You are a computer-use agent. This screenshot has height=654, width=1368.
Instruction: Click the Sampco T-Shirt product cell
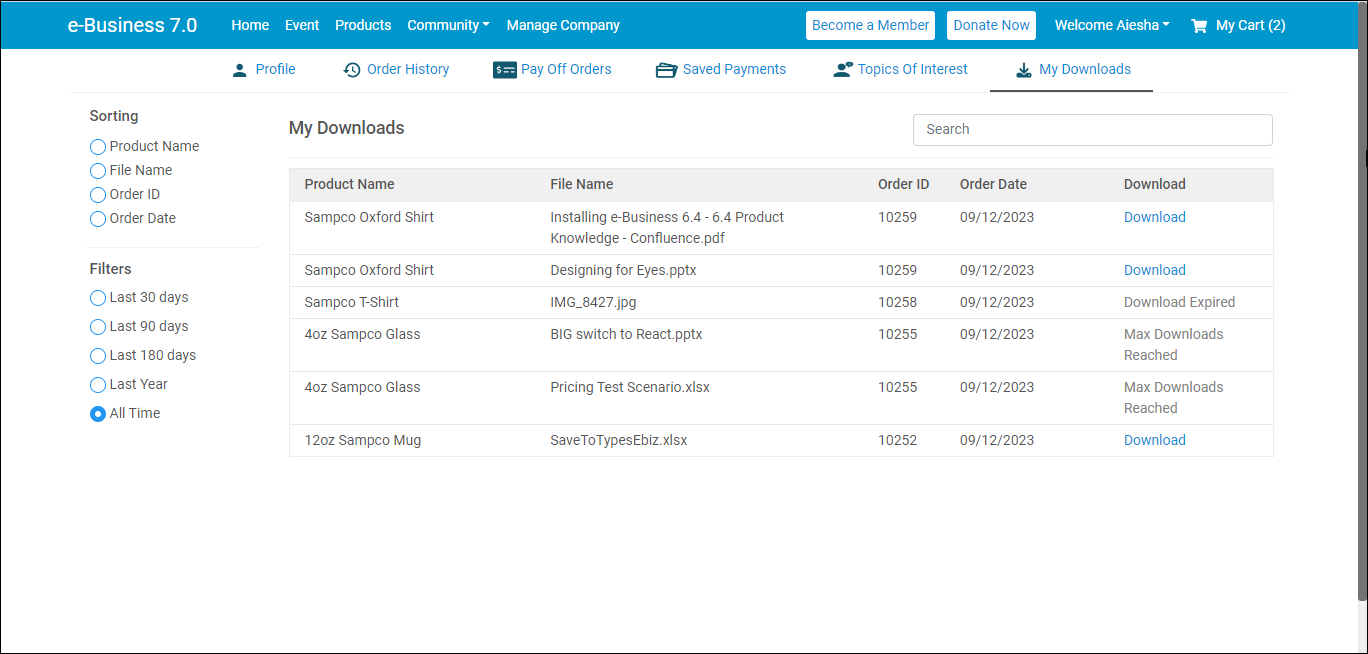(352, 302)
